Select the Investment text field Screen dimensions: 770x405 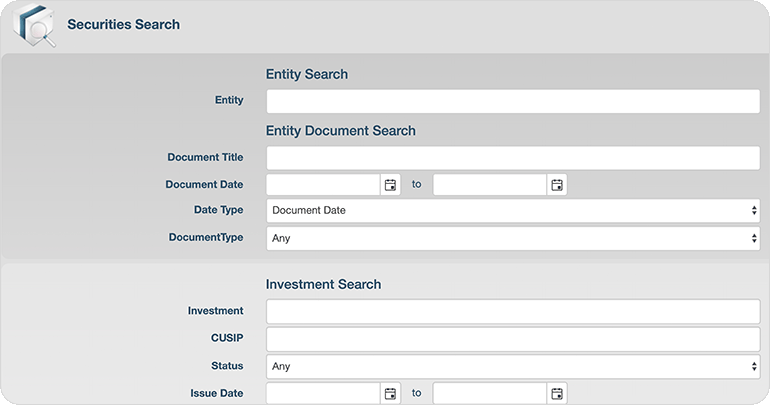click(512, 311)
